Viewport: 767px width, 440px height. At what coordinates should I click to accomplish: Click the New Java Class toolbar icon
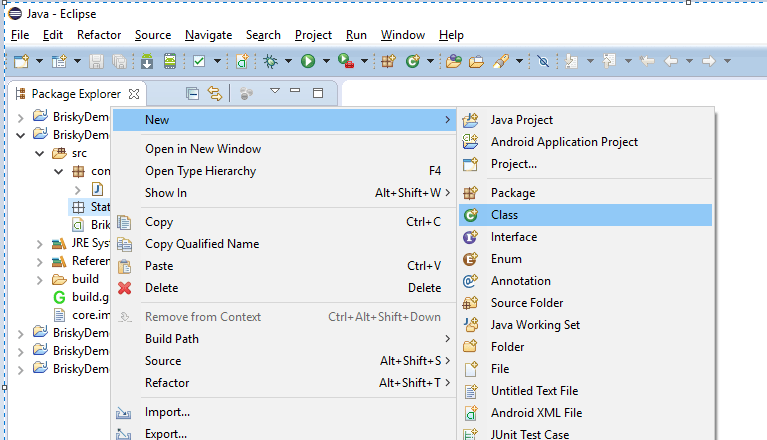pyautogui.click(x=413, y=61)
